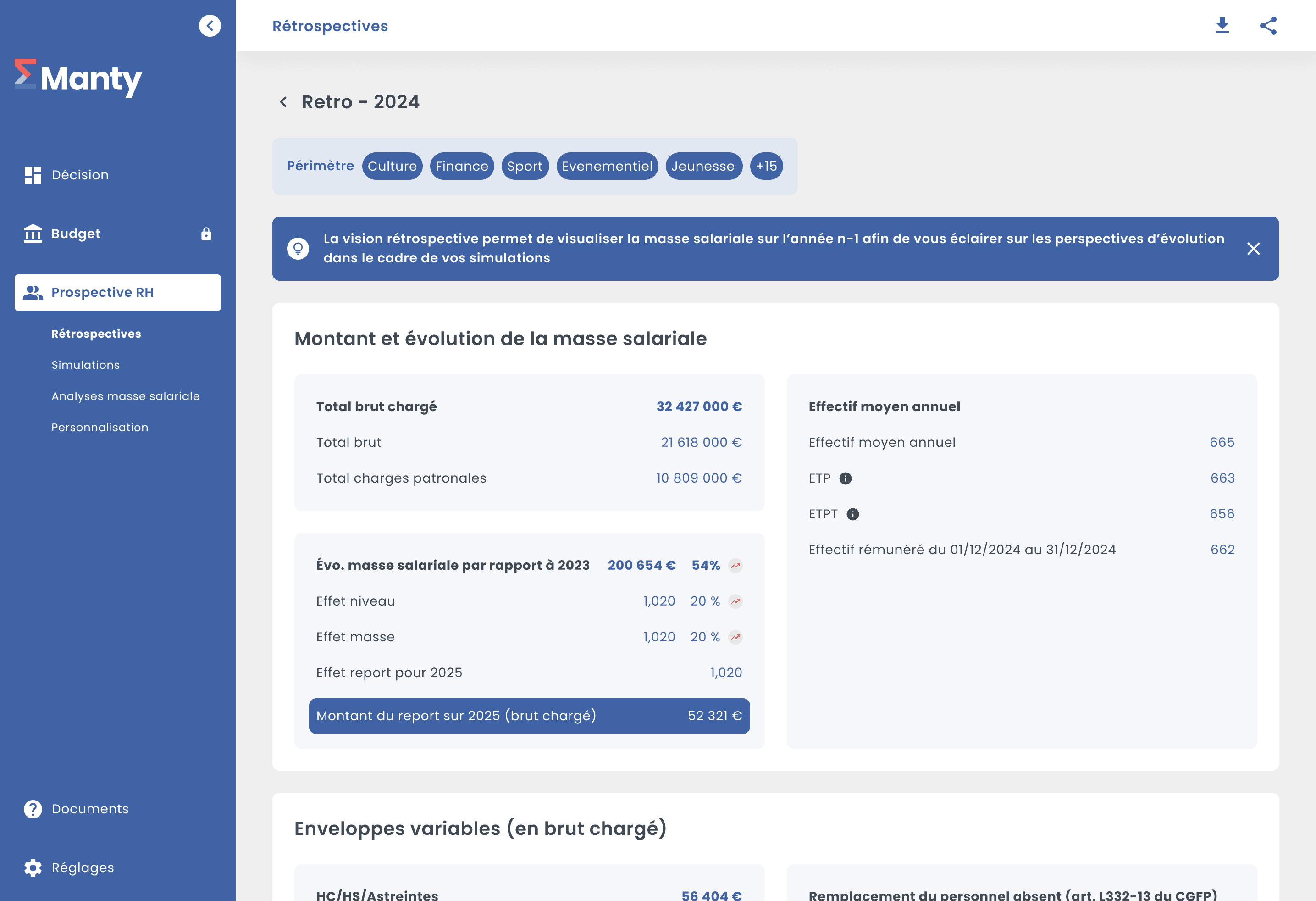1316x901 pixels.
Task: Click the Budget bank icon
Action: 33,234
